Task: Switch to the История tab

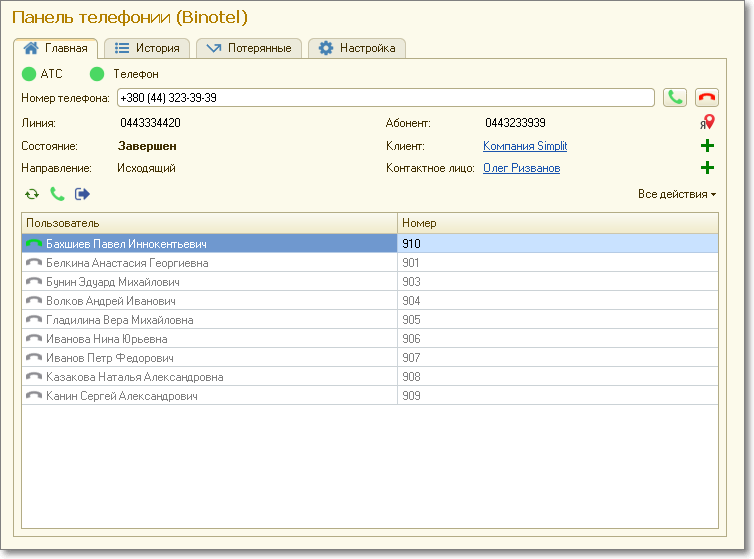Action: coord(147,48)
